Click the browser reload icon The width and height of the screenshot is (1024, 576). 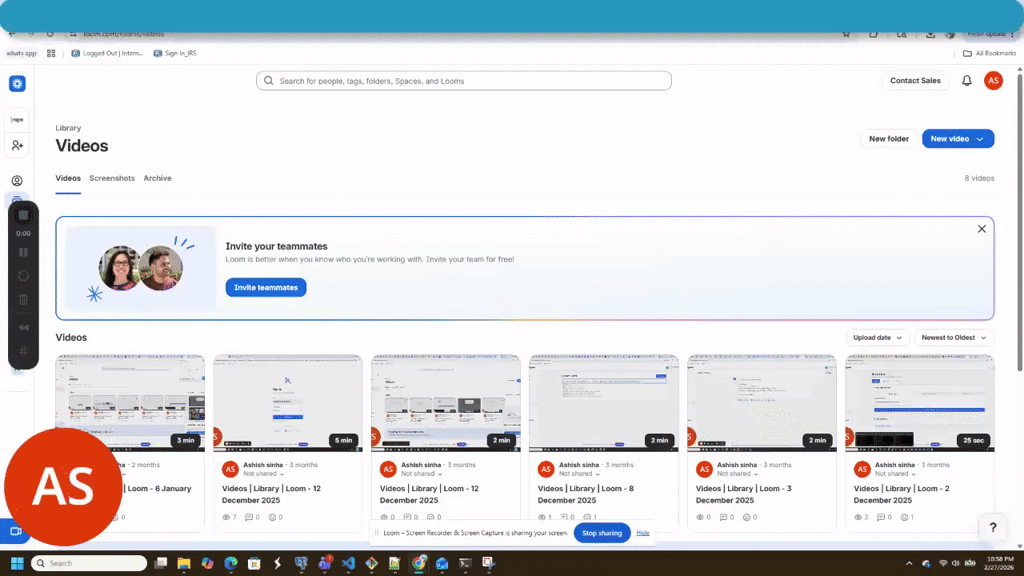pyautogui.click(x=50, y=34)
